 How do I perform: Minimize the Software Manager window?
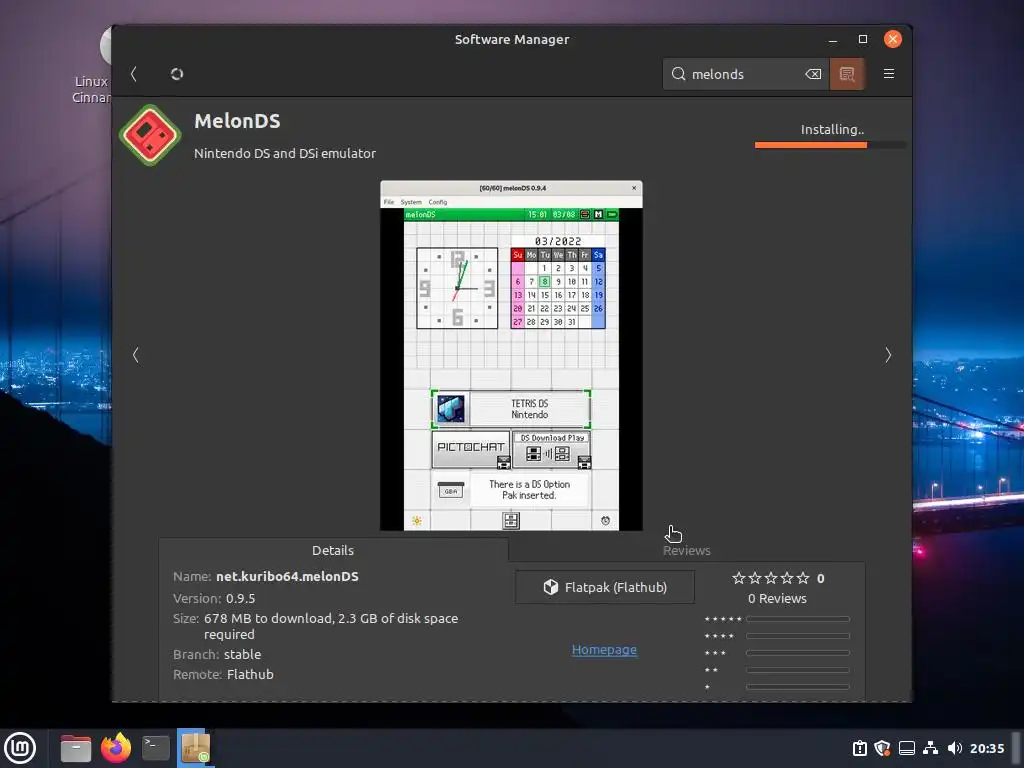pyautogui.click(x=833, y=39)
